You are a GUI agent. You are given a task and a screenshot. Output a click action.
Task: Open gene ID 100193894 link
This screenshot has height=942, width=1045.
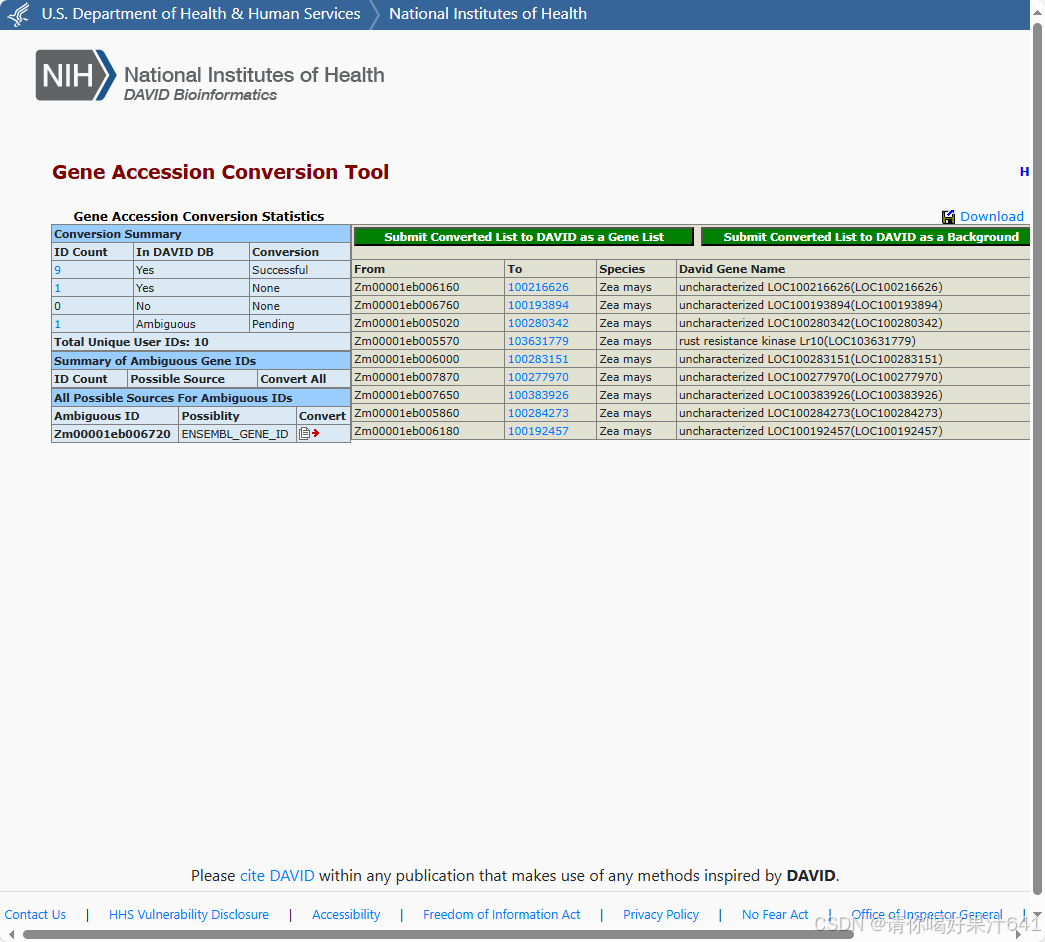538,305
